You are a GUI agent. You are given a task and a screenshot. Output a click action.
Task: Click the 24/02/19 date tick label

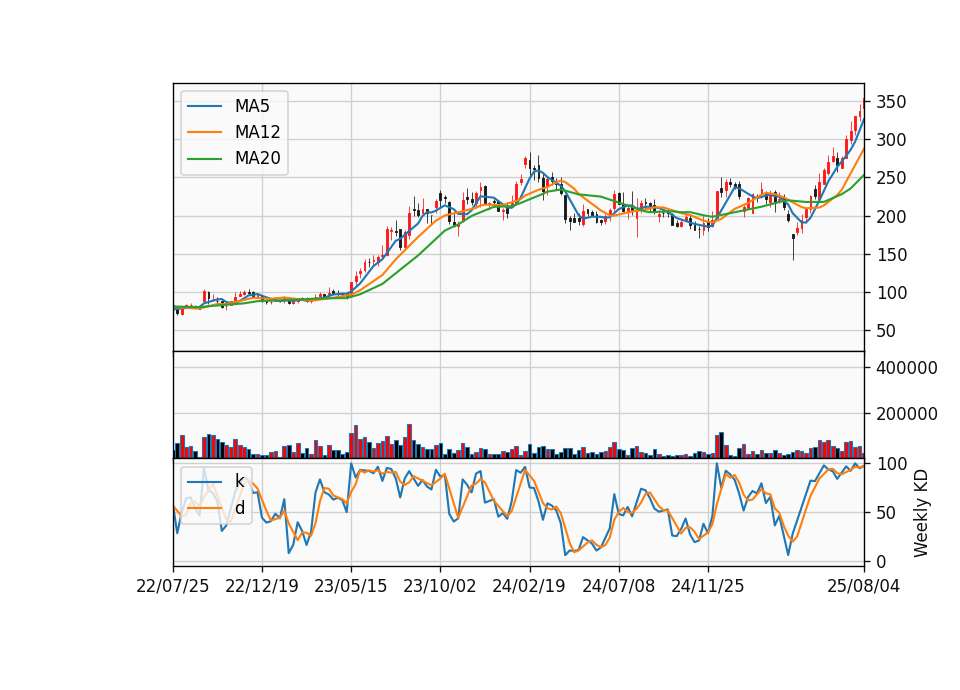pyautogui.click(x=529, y=586)
